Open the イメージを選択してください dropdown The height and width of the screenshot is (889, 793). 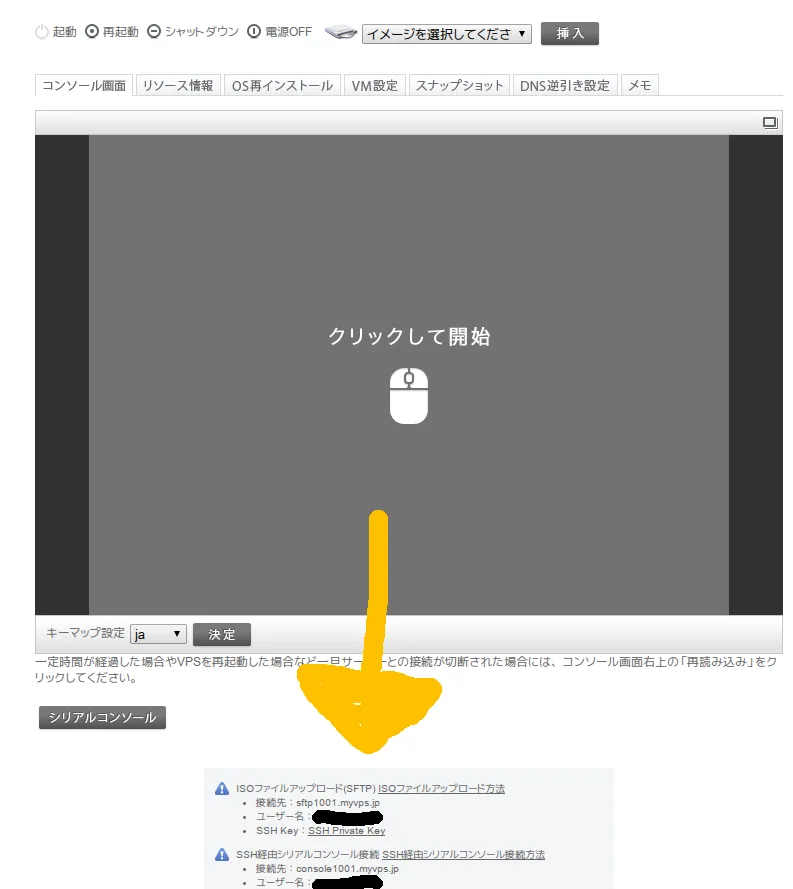click(x=446, y=34)
